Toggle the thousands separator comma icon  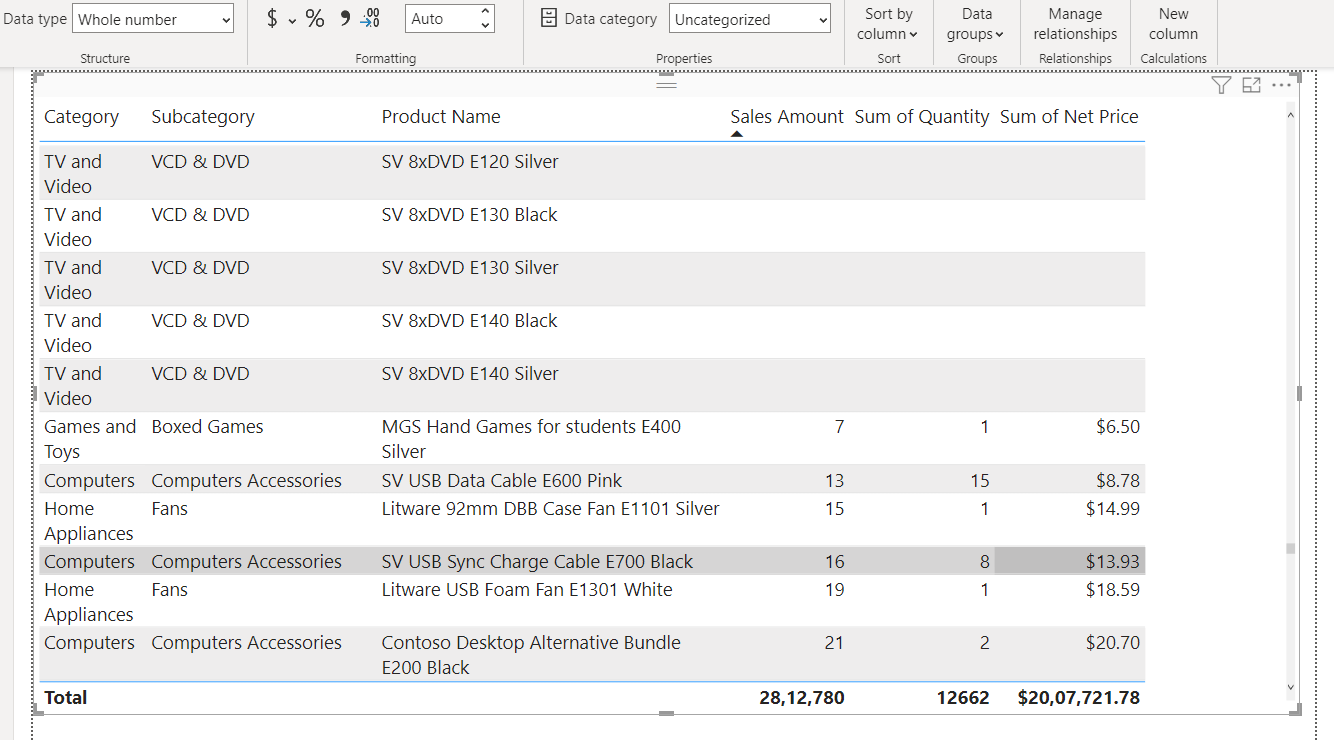(x=345, y=18)
